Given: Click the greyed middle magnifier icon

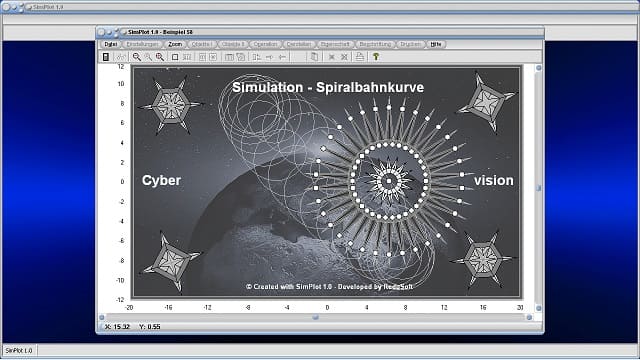Looking at the screenshot, I should 148,57.
